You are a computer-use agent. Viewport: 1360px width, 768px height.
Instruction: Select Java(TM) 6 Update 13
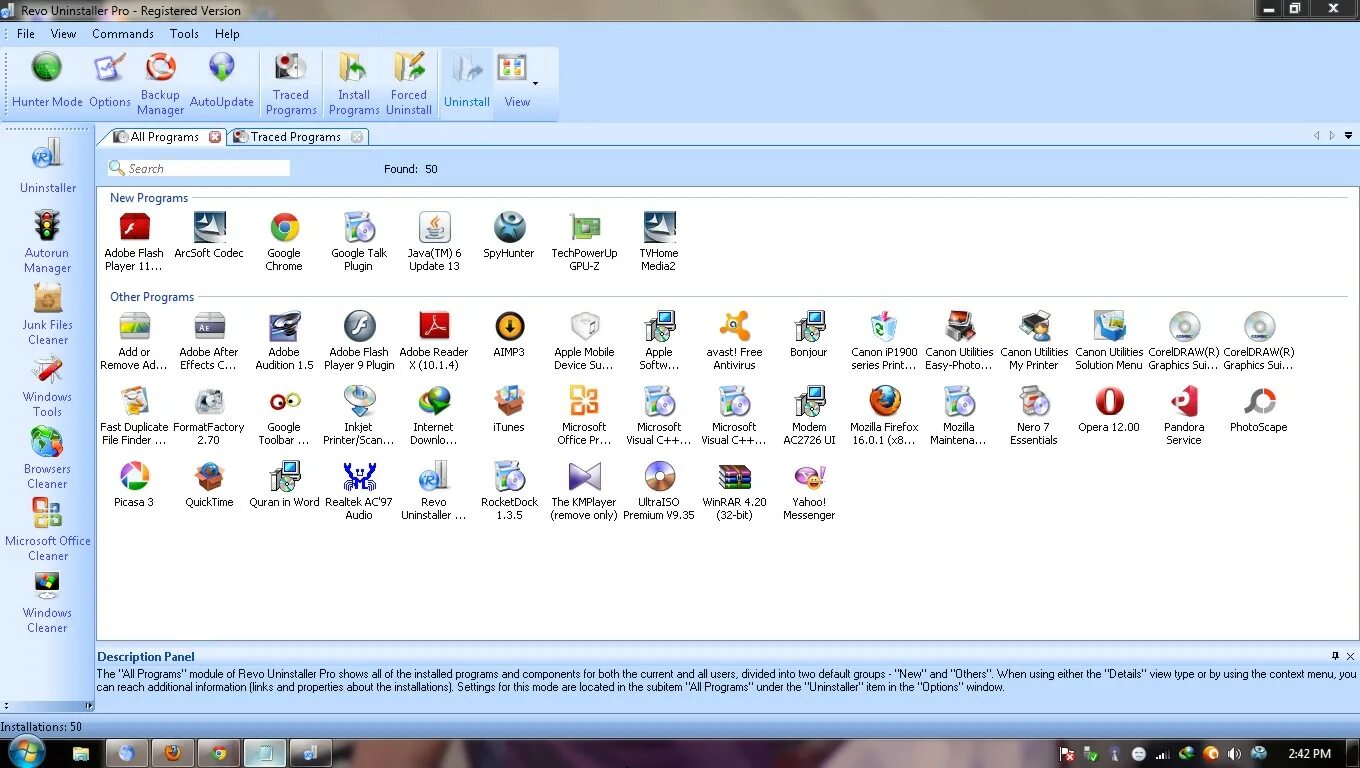click(x=434, y=241)
